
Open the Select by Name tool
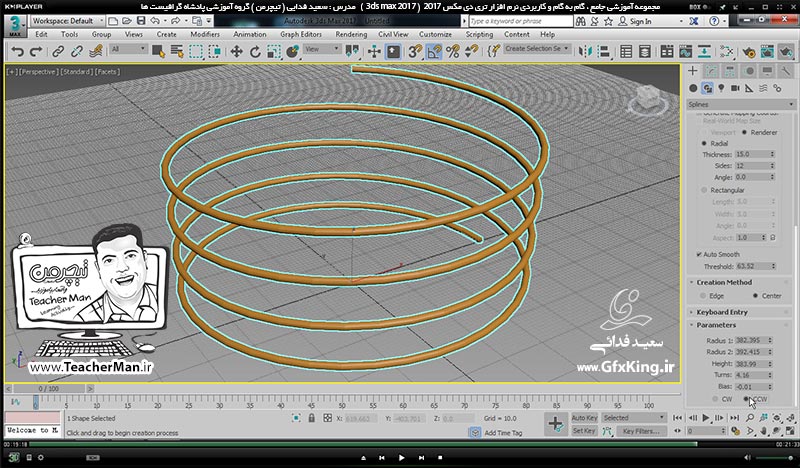[x=177, y=52]
